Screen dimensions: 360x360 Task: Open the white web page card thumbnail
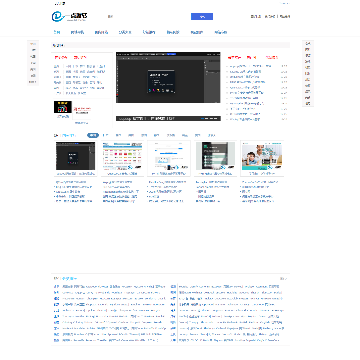point(169,156)
